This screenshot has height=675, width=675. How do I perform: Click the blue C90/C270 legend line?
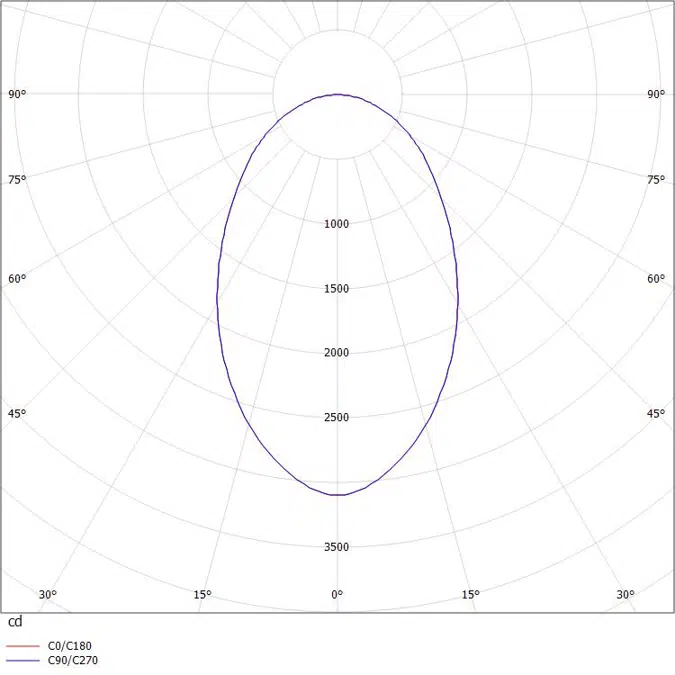point(23,660)
